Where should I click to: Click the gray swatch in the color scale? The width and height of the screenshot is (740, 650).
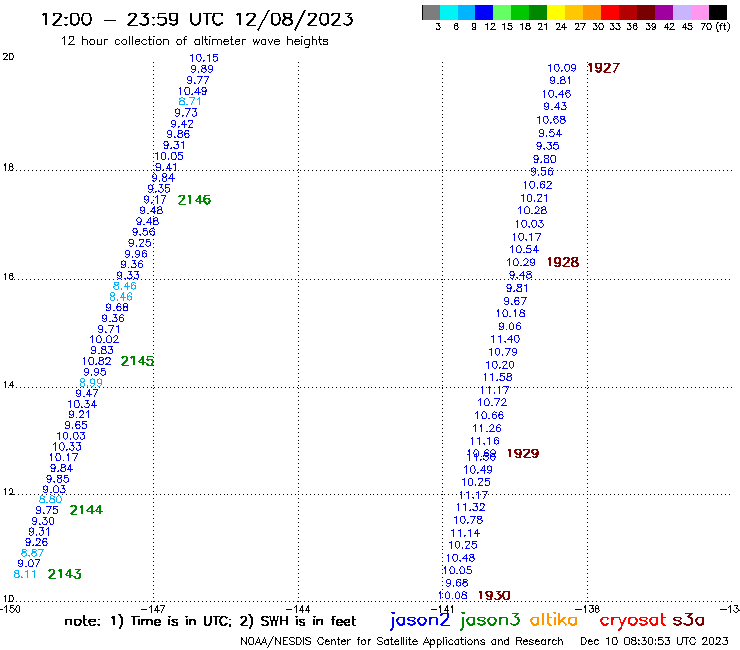[x=431, y=12]
